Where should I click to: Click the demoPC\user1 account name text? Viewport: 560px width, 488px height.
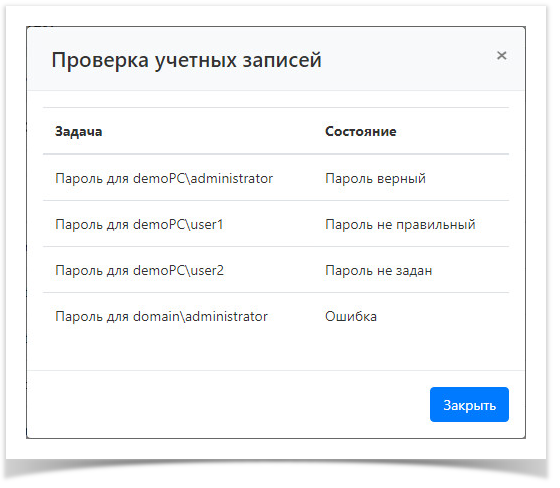[x=178, y=224]
